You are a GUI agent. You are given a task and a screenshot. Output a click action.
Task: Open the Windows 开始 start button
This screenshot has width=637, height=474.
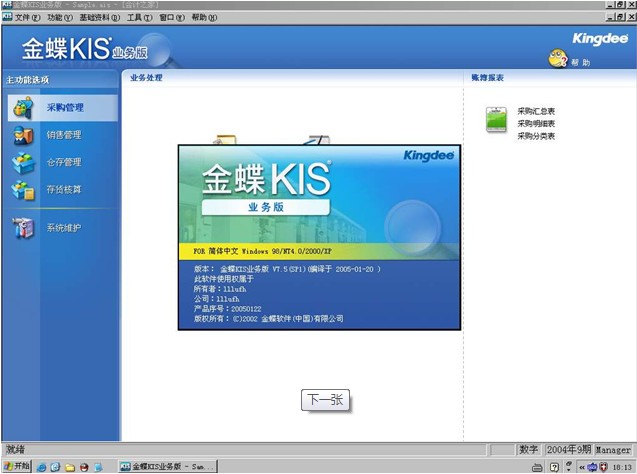(17, 466)
